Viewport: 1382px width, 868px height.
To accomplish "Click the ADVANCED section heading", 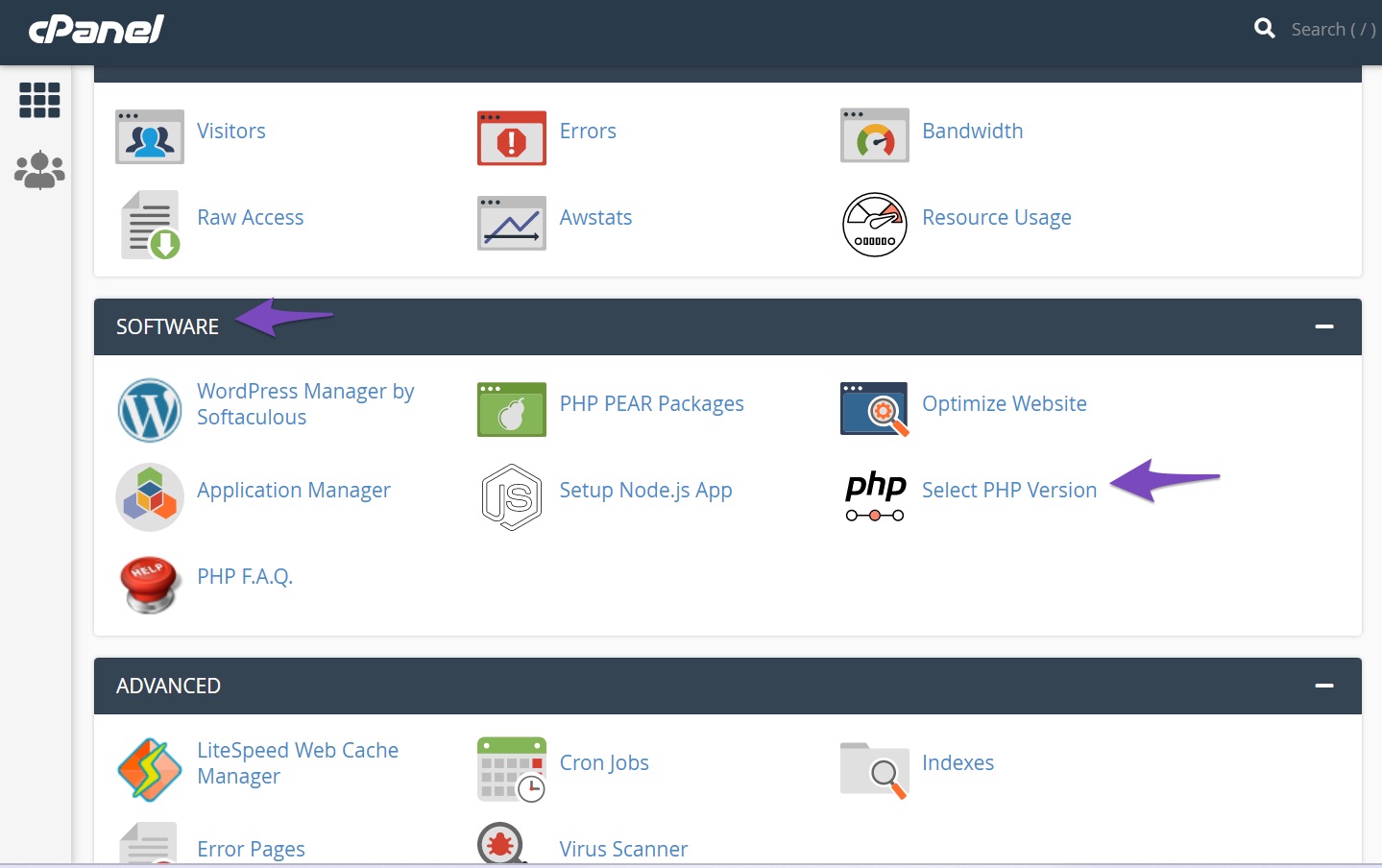I will pyautogui.click(x=169, y=686).
